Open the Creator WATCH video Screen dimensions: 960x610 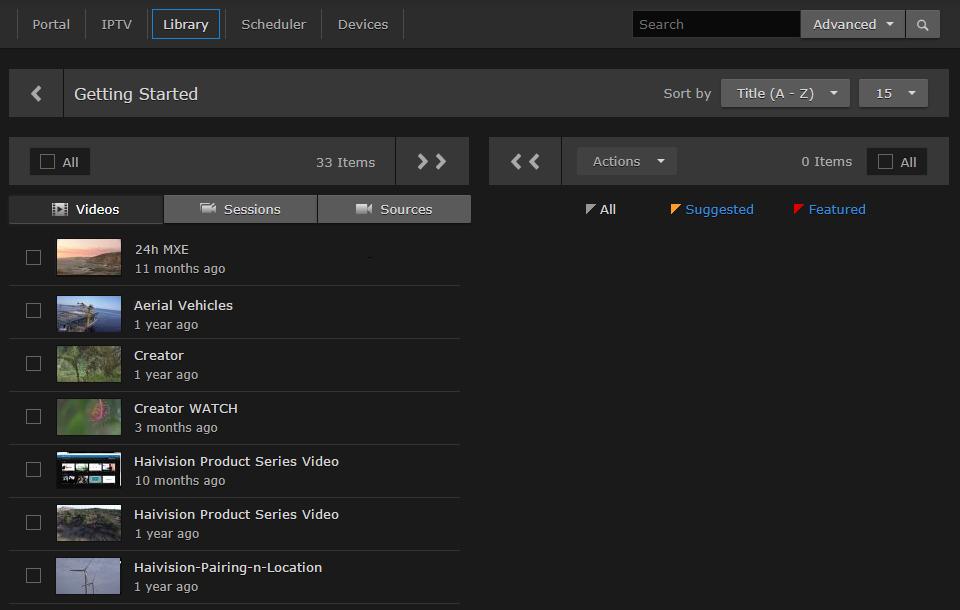pyautogui.click(x=185, y=408)
